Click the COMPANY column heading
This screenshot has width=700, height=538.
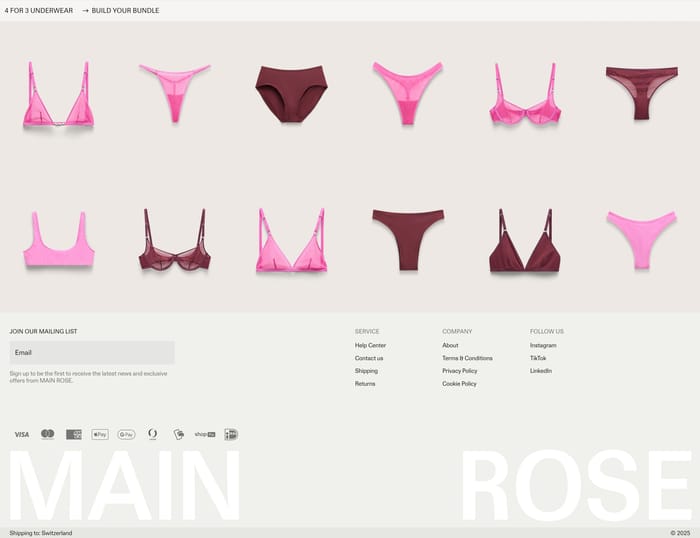(457, 331)
